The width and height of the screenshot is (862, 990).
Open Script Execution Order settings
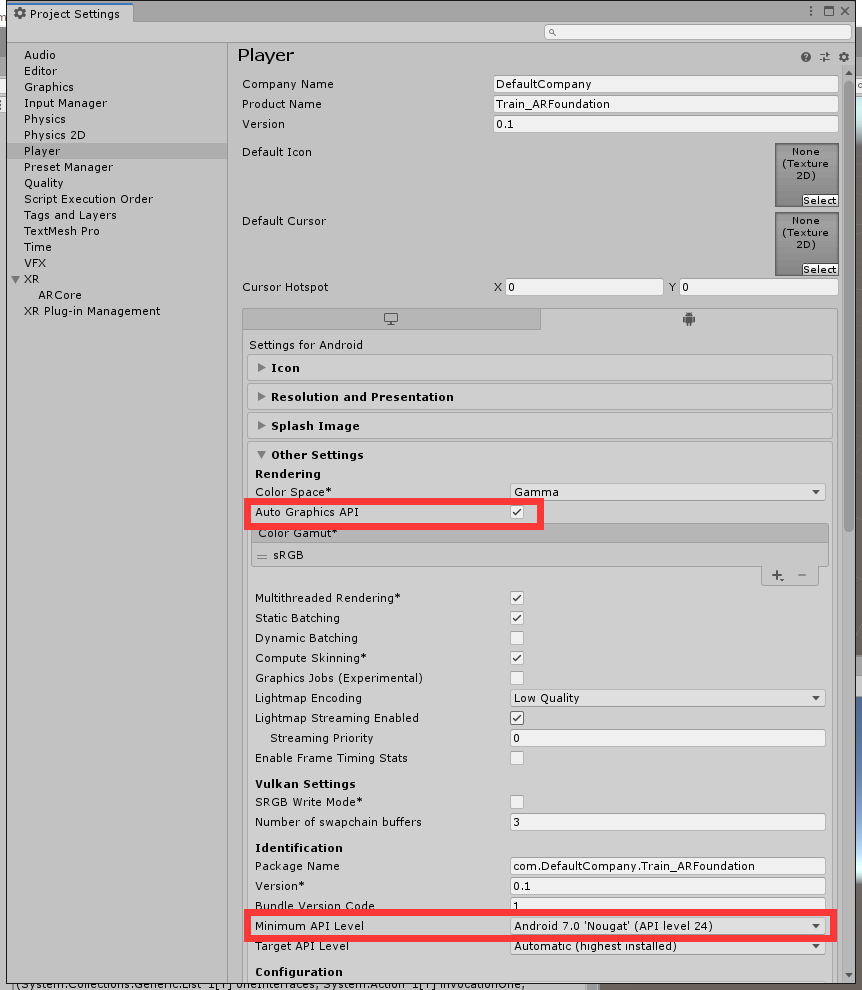click(x=88, y=199)
